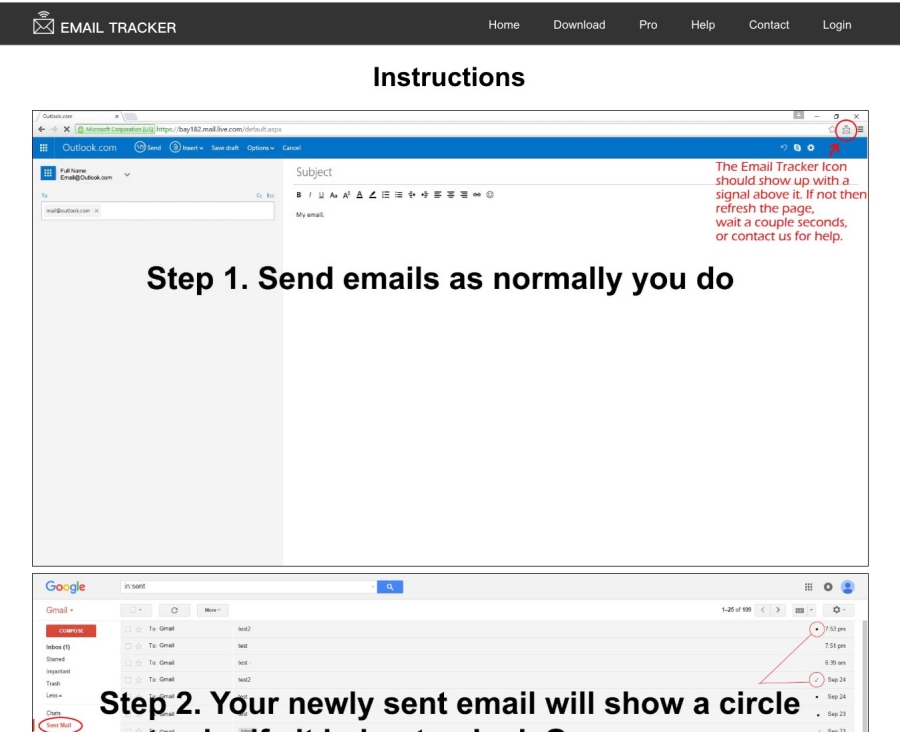This screenshot has height=732, width=900.
Task: Click the Gmail search button
Action: point(390,587)
